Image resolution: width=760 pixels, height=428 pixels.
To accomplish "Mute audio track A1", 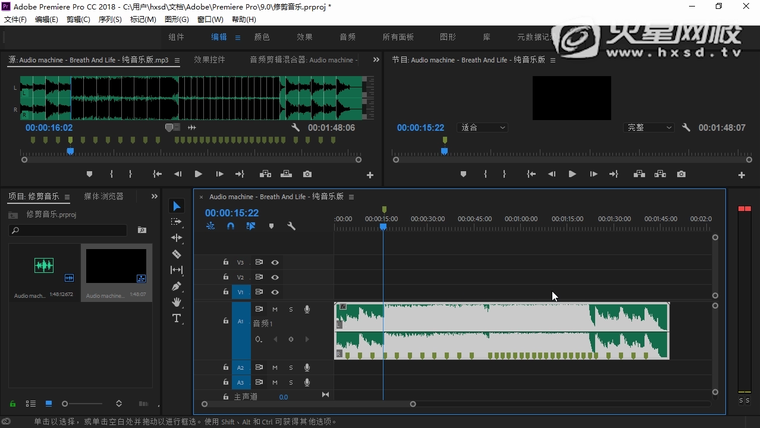I will (275, 309).
